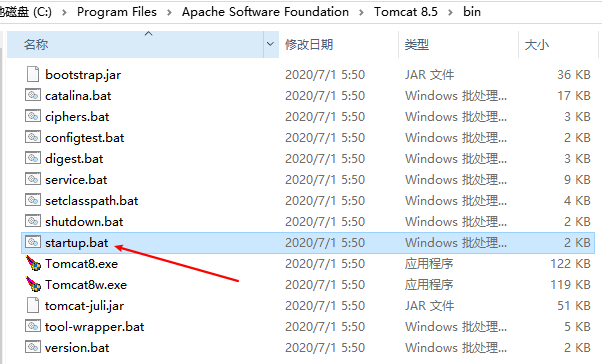Click the Tomcat8w.exe application icon
This screenshot has width=602, height=364.
pos(33,285)
